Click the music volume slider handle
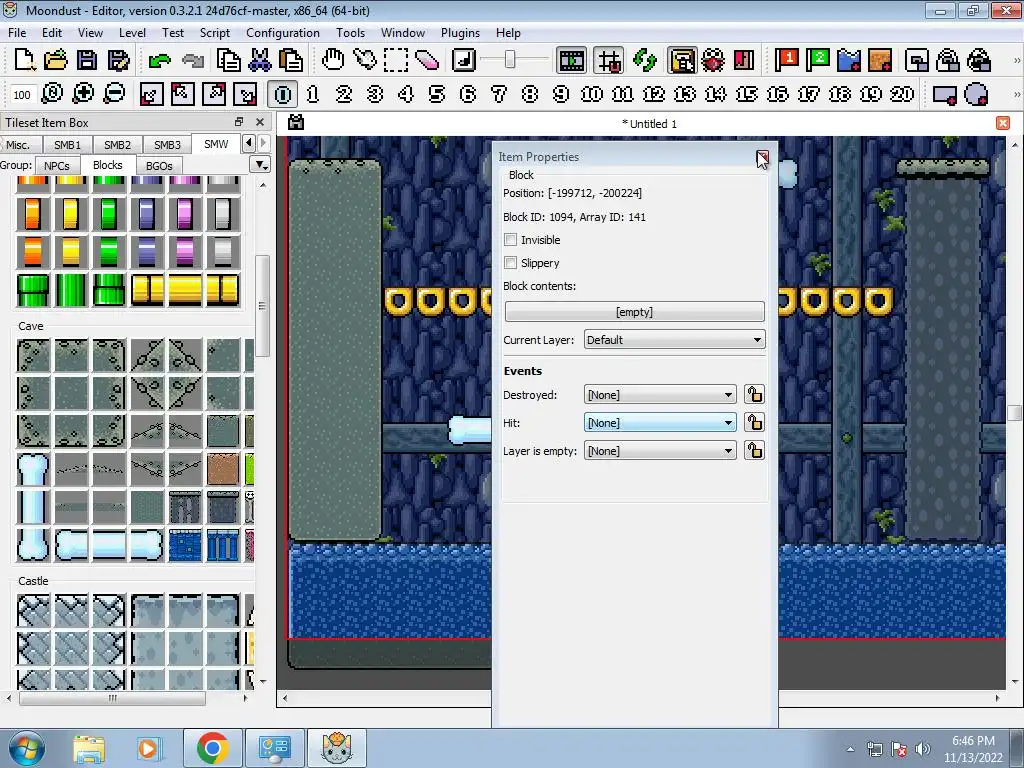Image resolution: width=1024 pixels, height=768 pixels. pos(510,60)
